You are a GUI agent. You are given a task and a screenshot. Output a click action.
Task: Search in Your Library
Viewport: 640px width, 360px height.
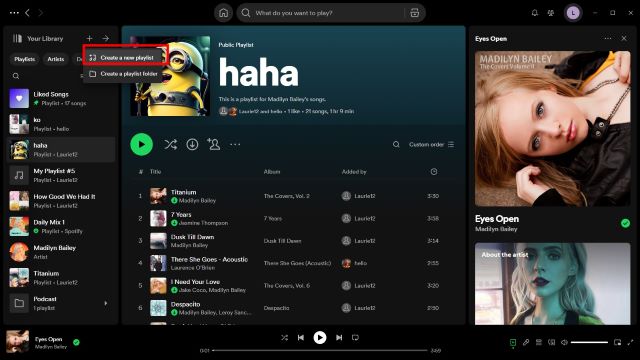[x=16, y=76]
